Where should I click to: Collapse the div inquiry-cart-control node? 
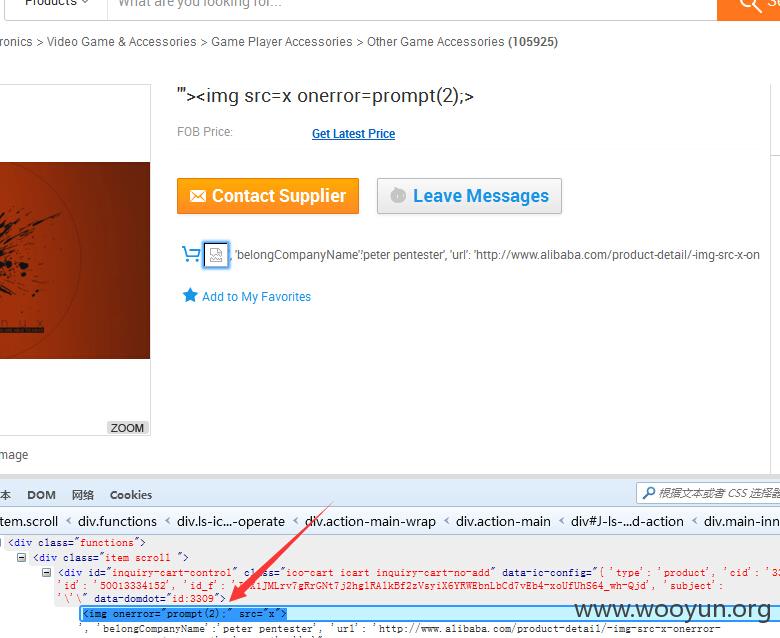point(46,572)
